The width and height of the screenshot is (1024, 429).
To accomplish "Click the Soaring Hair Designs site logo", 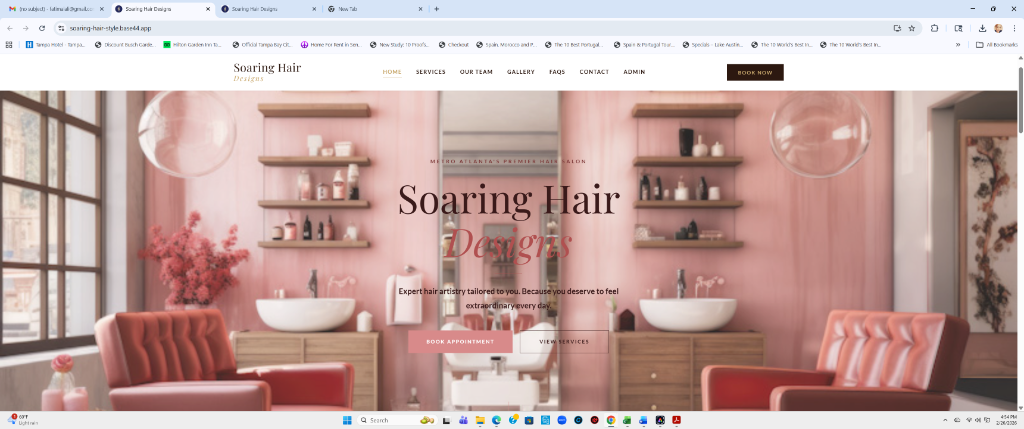I will coord(267,72).
